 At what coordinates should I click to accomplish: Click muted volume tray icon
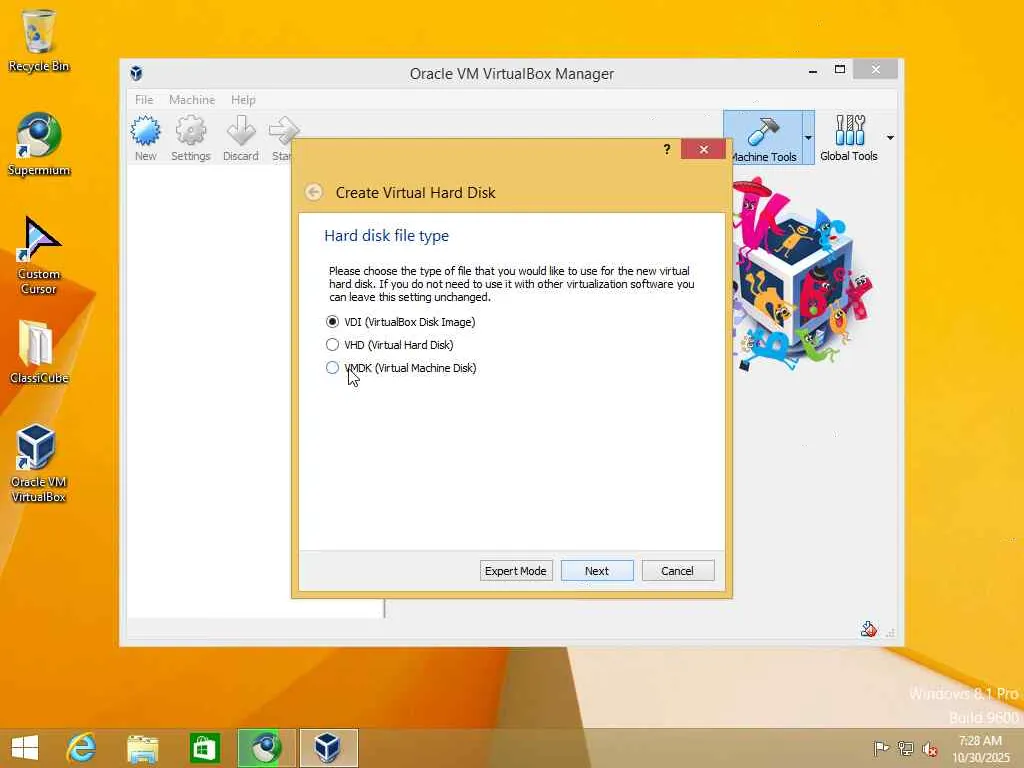(929, 748)
